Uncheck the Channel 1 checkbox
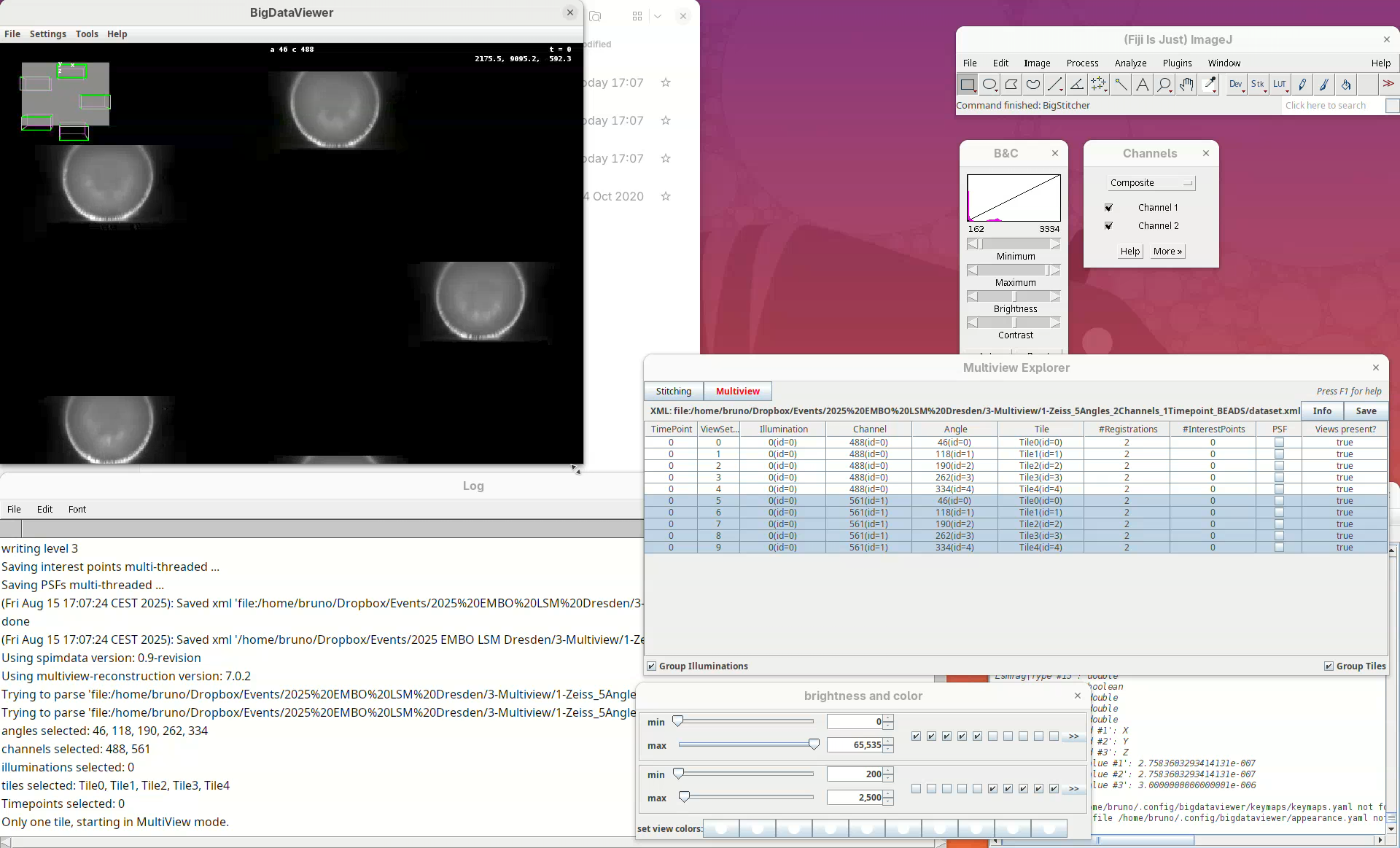Image resolution: width=1400 pixels, height=848 pixels. click(1108, 208)
